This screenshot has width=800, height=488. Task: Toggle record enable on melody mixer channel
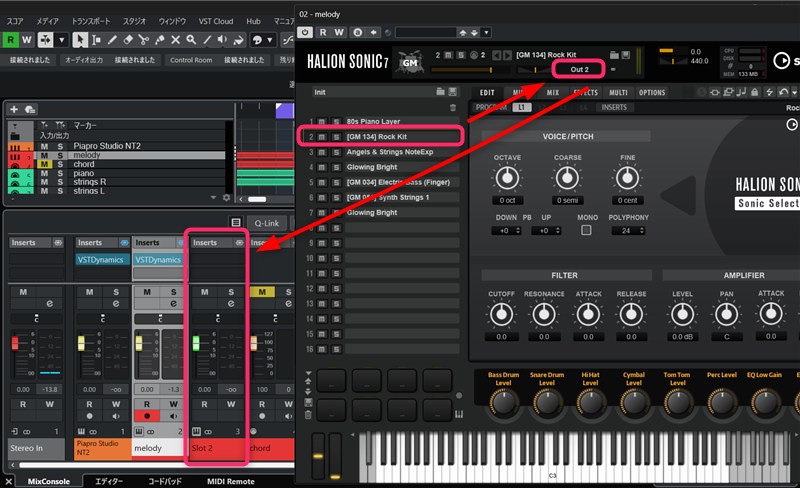coord(147,416)
